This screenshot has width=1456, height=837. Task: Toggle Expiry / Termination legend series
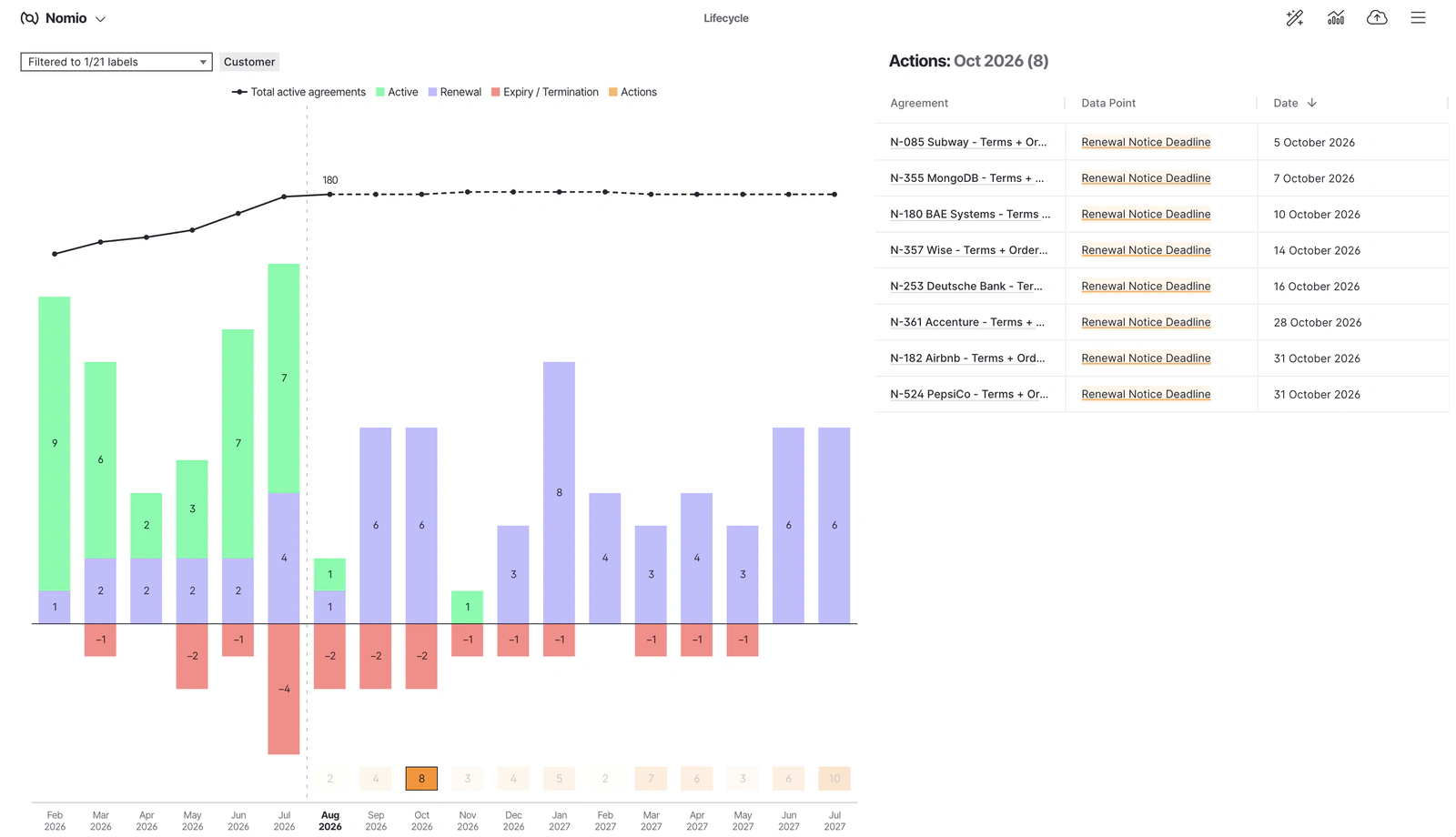coord(545,92)
